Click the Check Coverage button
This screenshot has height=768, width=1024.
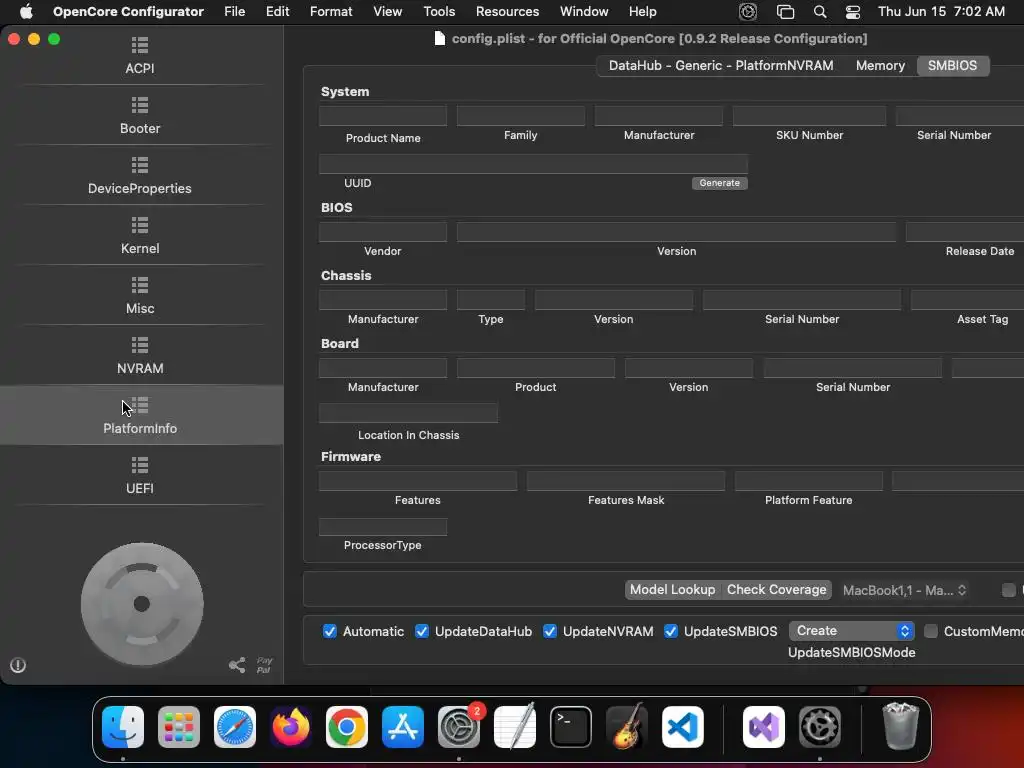[x=776, y=590]
